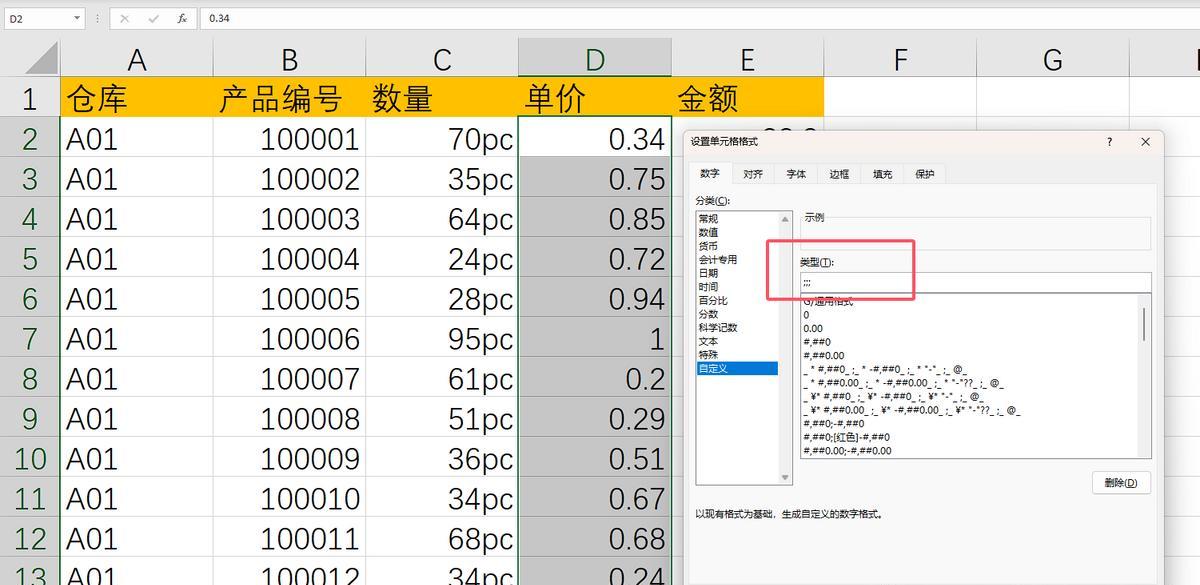Select 会计专用 category
Viewport: 1200px width, 585px height.
[x=737, y=260]
